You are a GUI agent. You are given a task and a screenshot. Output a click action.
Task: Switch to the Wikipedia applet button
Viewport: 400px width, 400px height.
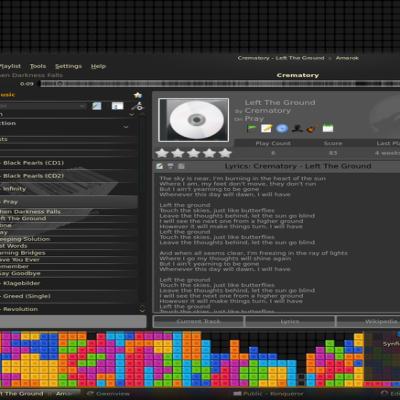[x=368, y=321]
